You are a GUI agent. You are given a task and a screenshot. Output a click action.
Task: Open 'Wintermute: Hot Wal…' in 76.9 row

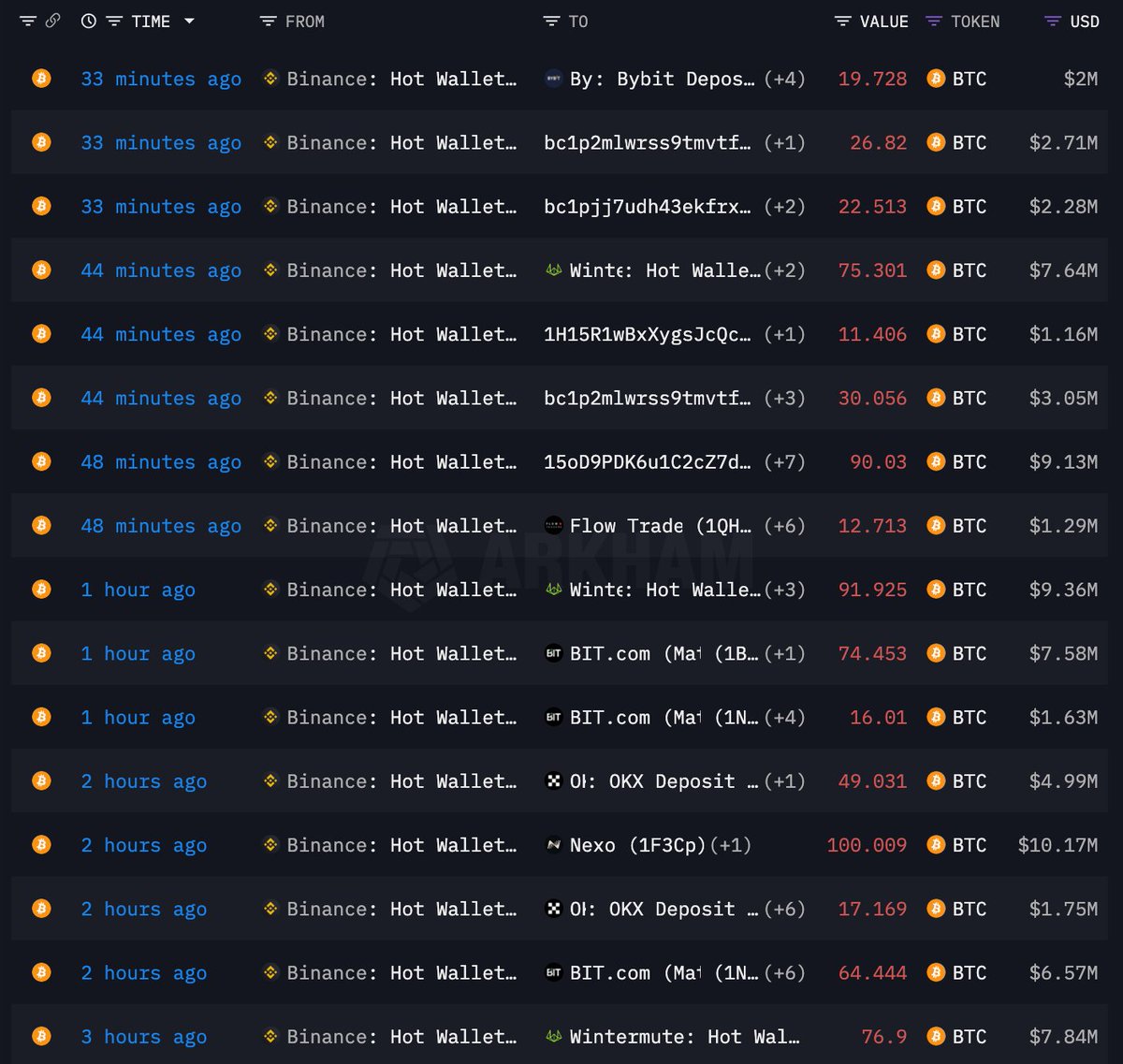[x=685, y=1037]
